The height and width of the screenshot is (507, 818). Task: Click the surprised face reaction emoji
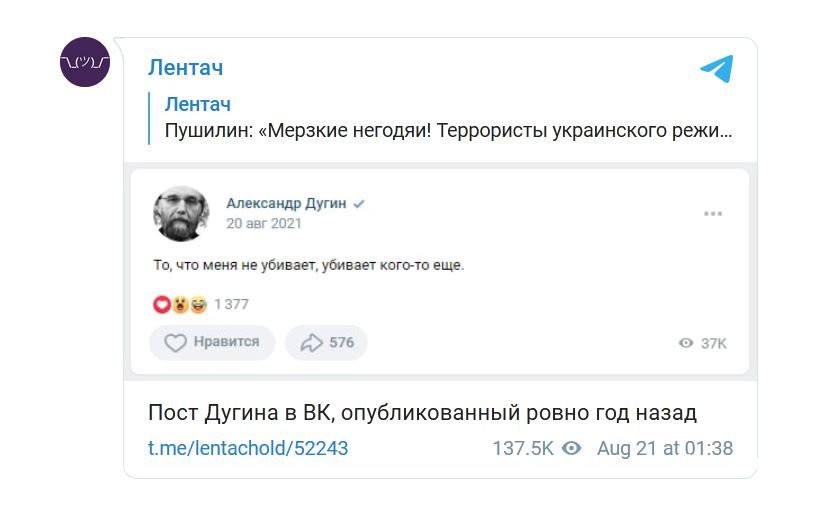[x=181, y=304]
